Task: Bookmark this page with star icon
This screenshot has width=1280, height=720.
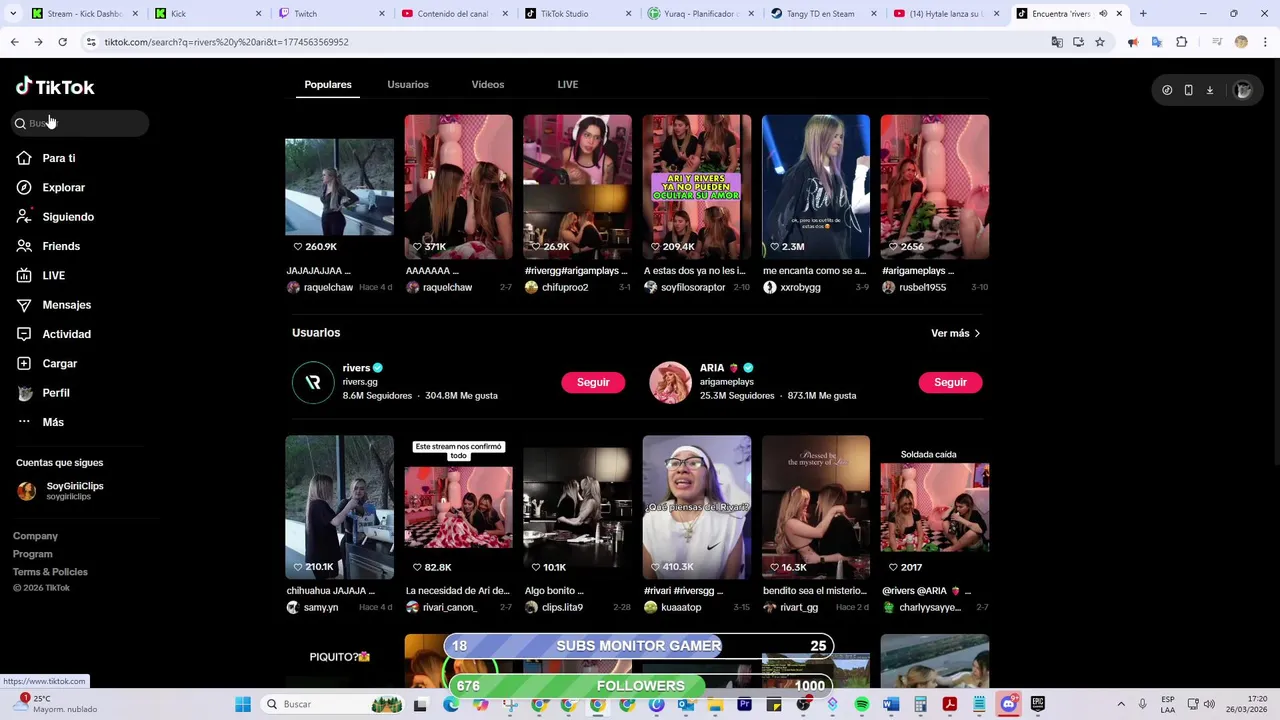Action: point(1100,42)
